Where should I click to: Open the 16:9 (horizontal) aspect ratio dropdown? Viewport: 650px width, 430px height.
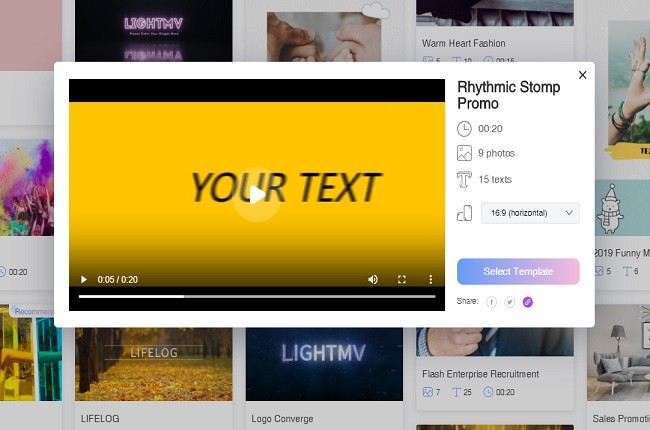click(530, 213)
